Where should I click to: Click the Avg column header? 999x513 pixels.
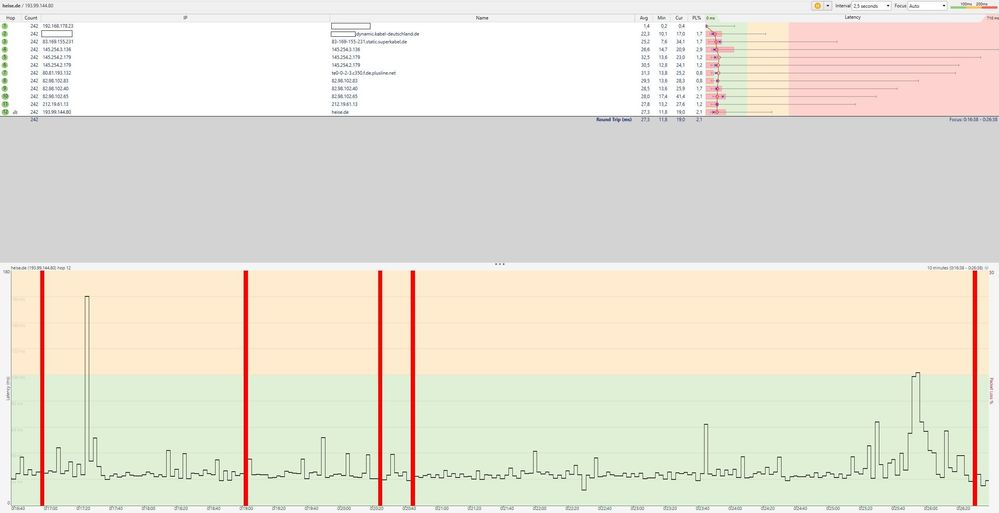644,18
